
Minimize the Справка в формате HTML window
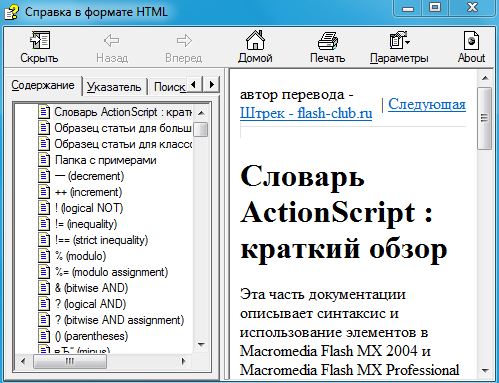pos(408,8)
